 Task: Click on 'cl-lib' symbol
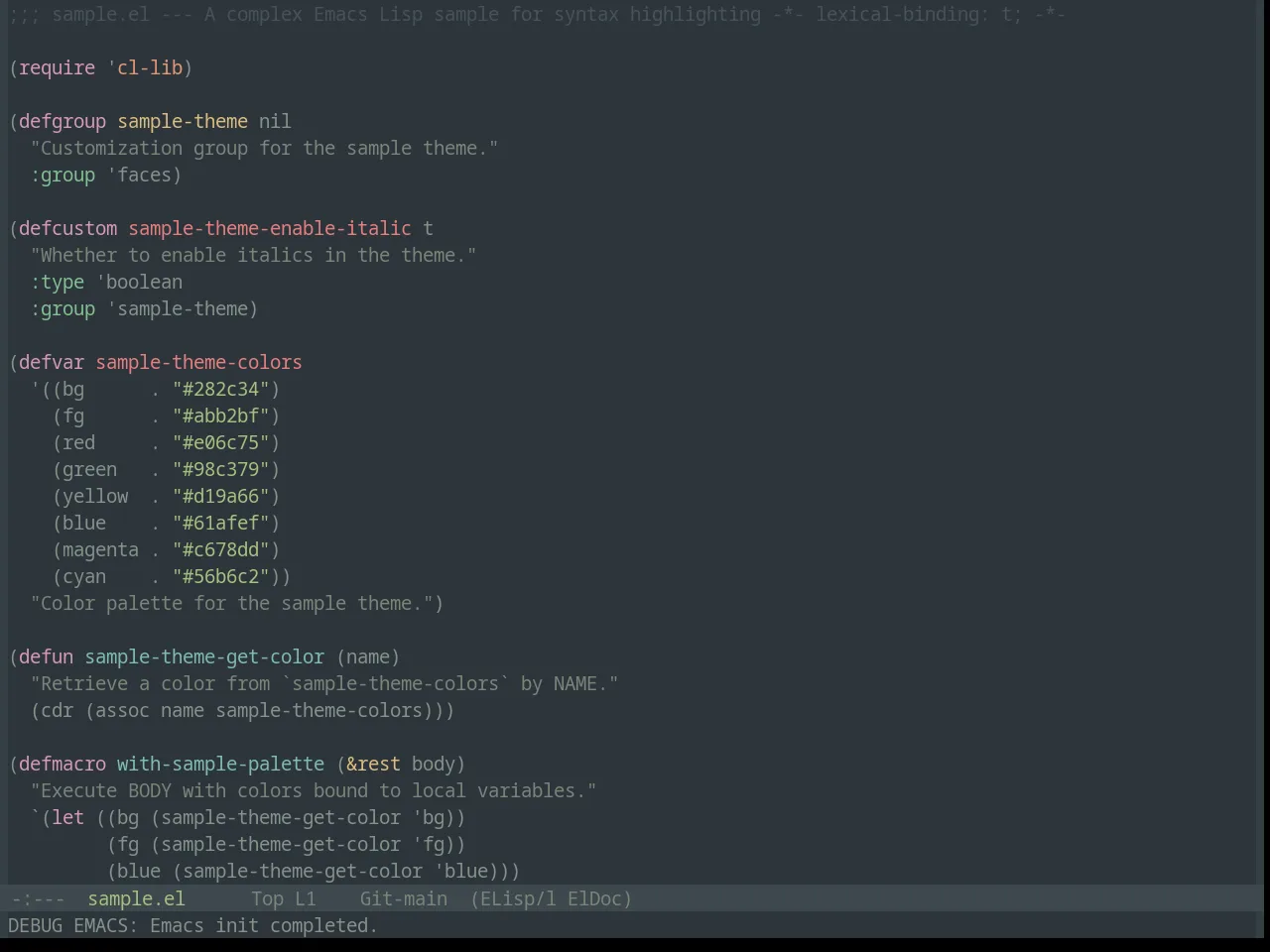pyautogui.click(x=150, y=67)
